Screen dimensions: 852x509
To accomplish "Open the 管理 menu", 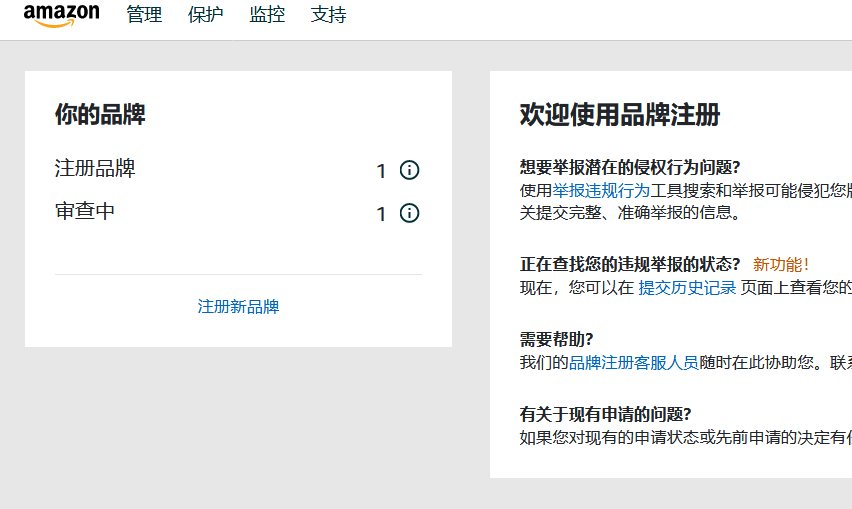I will coord(144,15).
